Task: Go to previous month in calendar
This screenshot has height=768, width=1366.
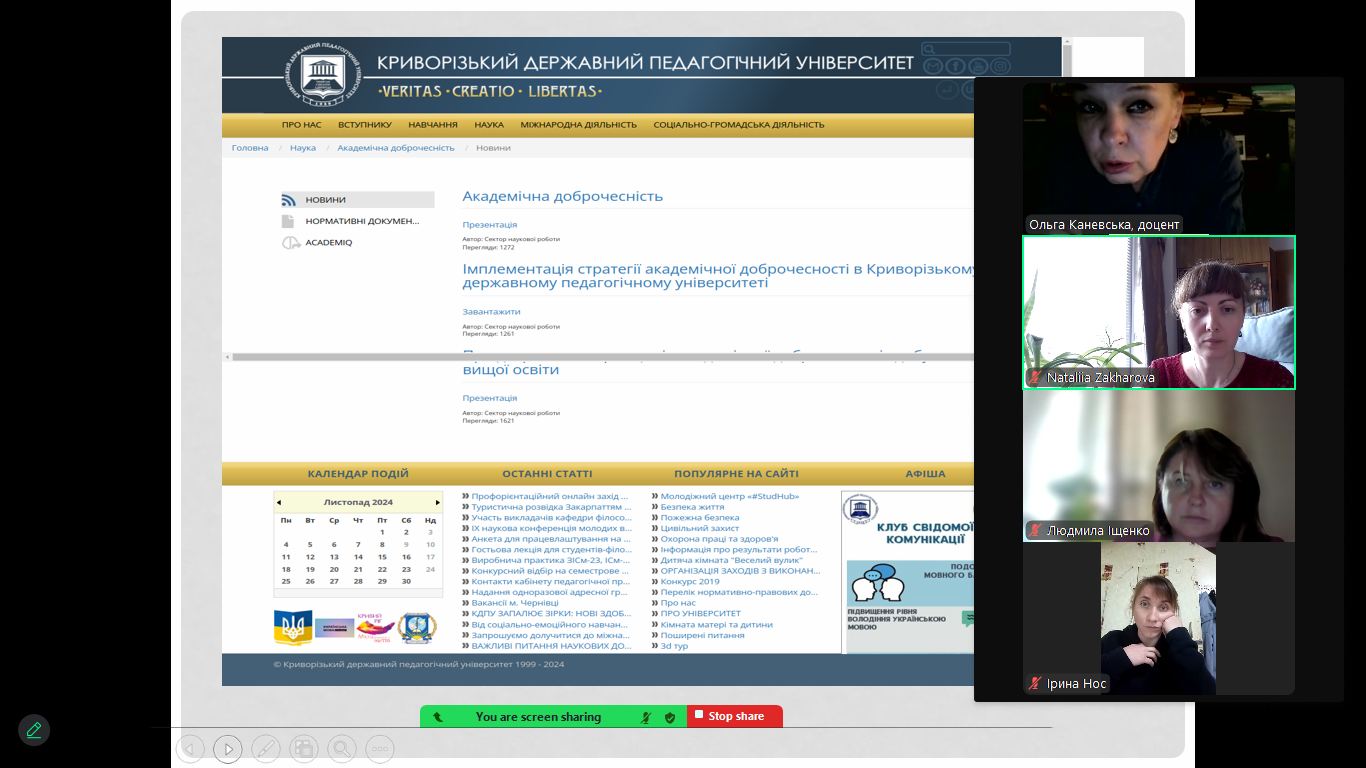Action: pos(279,502)
